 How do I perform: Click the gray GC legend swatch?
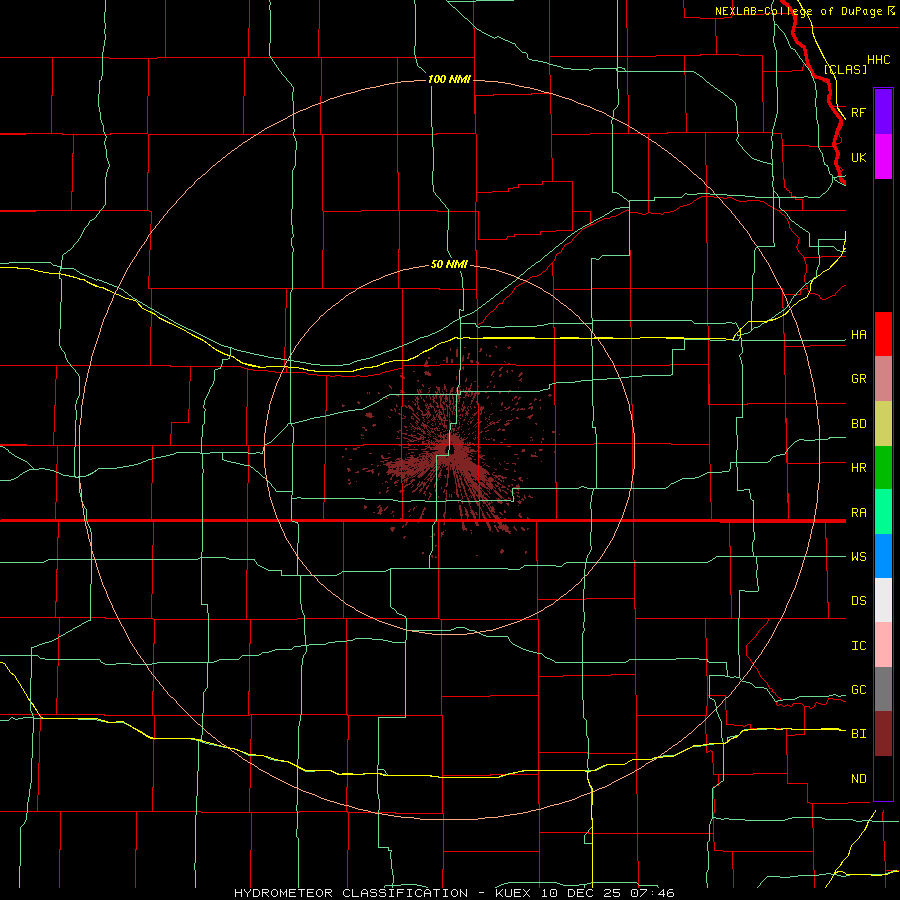[x=883, y=689]
